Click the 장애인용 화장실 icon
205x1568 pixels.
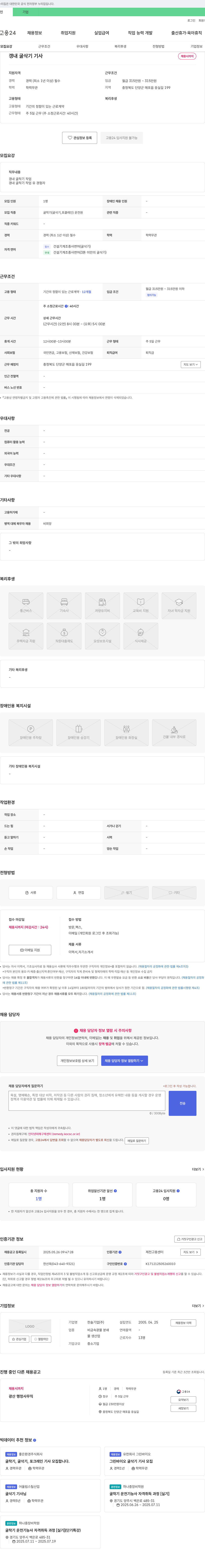tap(127, 733)
